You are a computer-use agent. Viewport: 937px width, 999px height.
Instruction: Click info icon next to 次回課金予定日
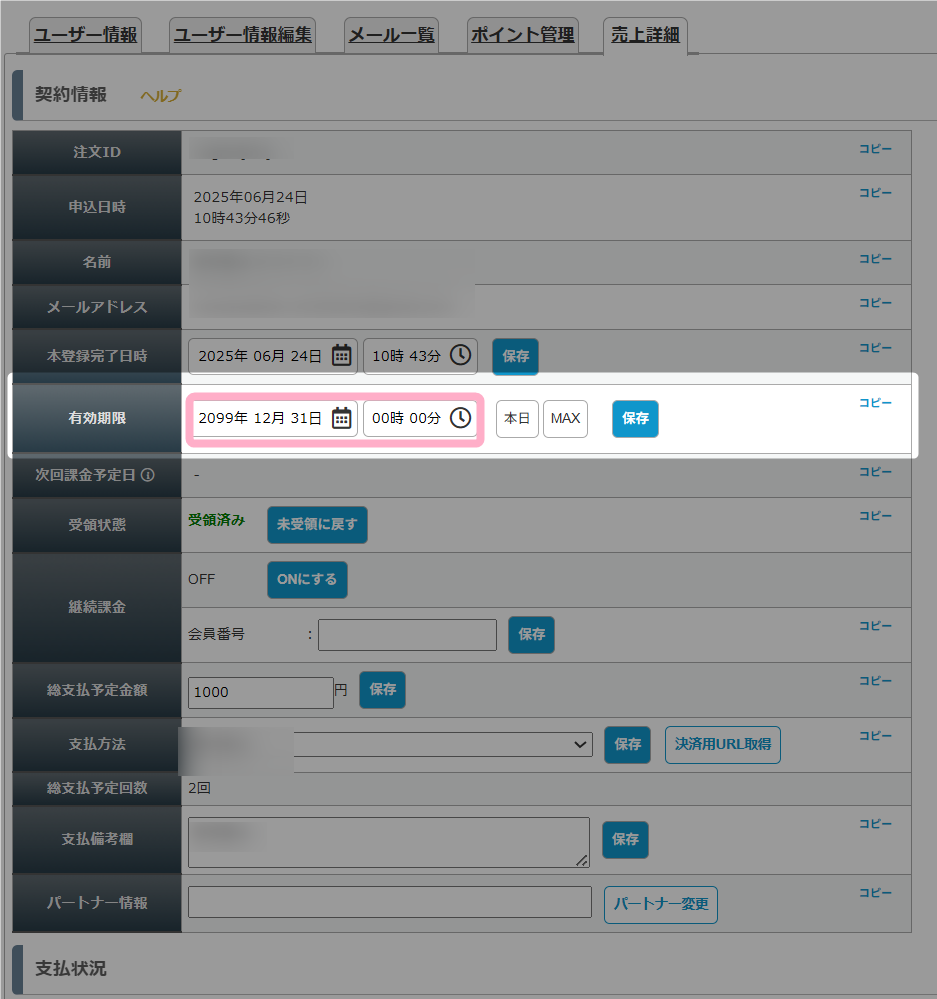[148, 475]
